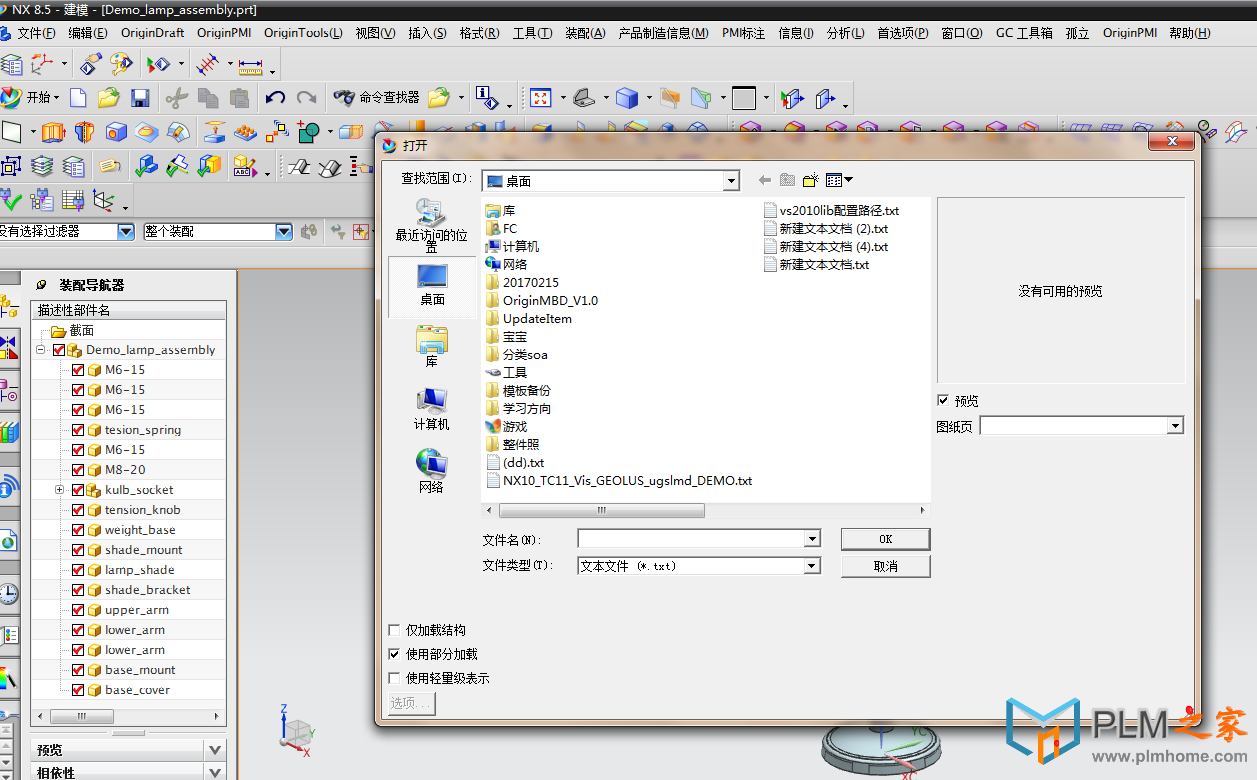
Task: Toggle the 使用部分加载 checkbox
Action: tap(394, 654)
